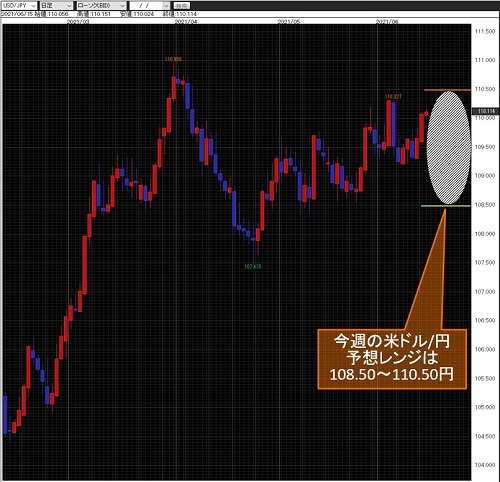The width and height of the screenshot is (500, 482).
Task: Click the close price value 110.114 in info bar
Action: (186, 14)
